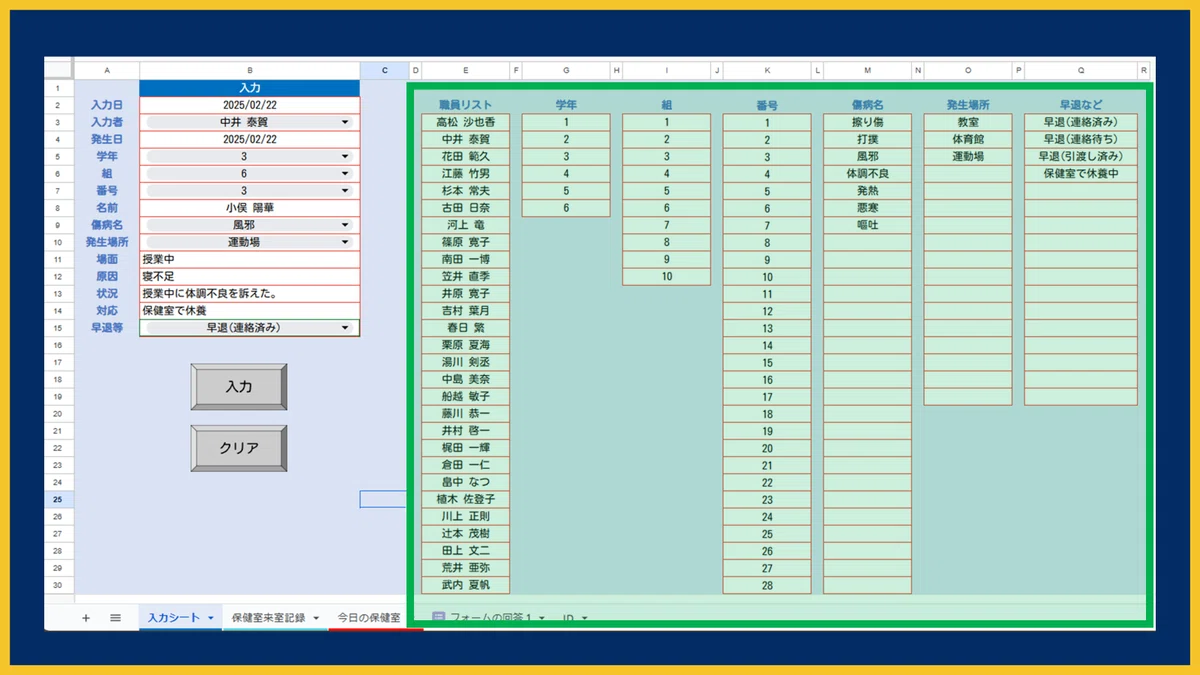This screenshot has width=1200, height=675.
Task: Select column G header
Action: pos(566,71)
